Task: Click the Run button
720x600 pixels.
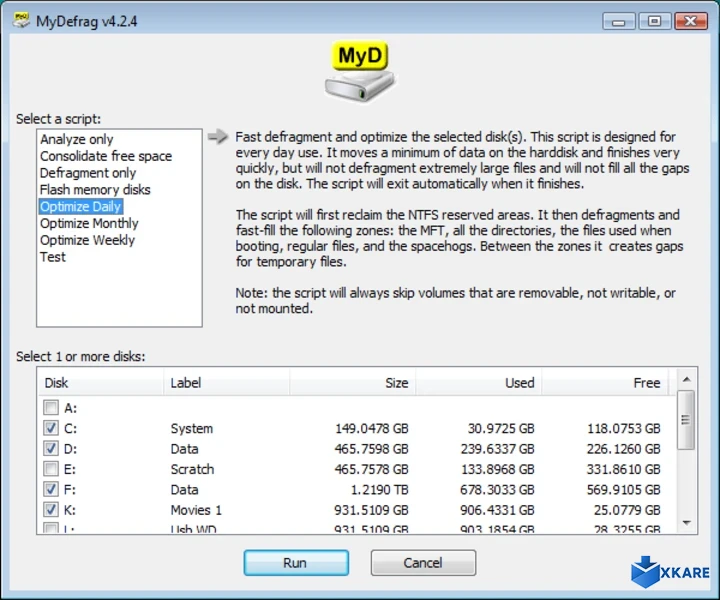Action: click(296, 563)
